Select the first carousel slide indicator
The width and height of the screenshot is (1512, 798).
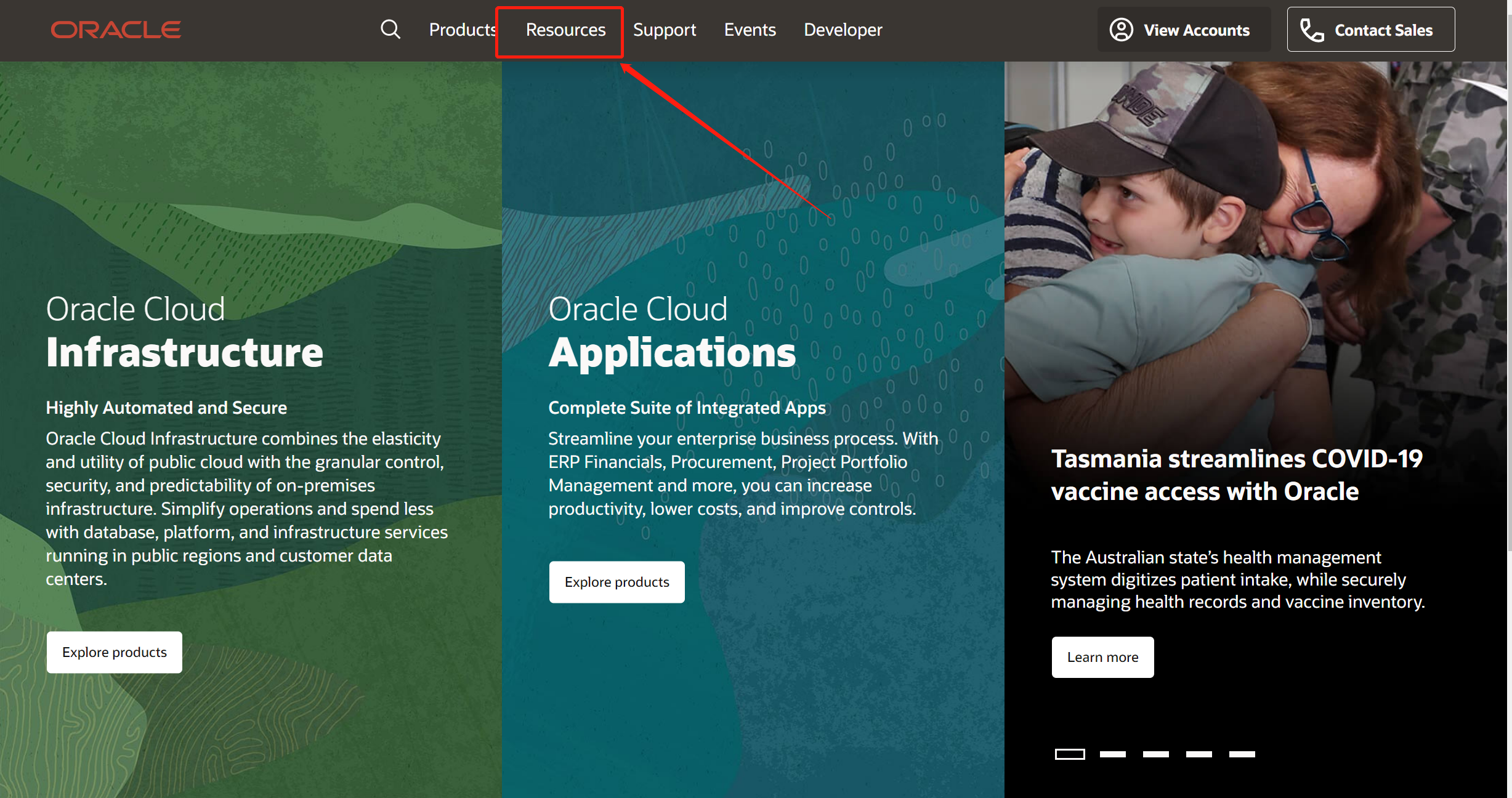tap(1070, 754)
